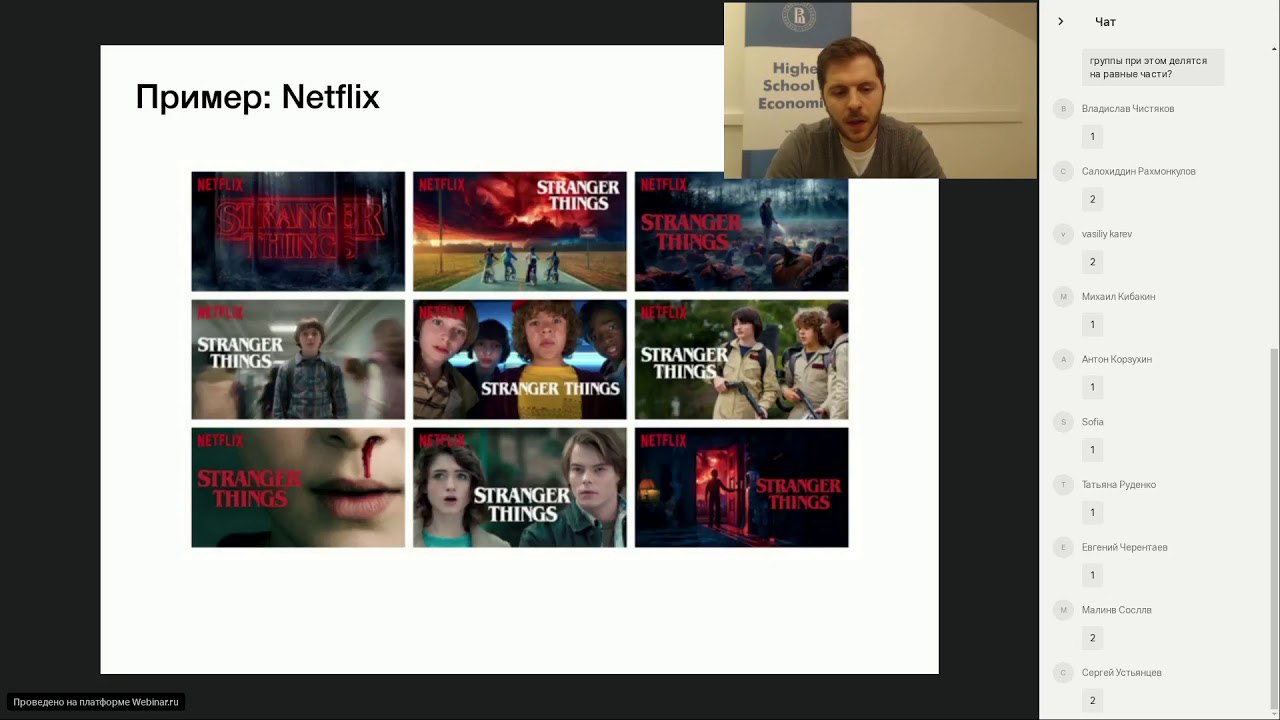Click the girl and boy Stranger Things thumbnail
1280x720 pixels.
pyautogui.click(x=520, y=487)
